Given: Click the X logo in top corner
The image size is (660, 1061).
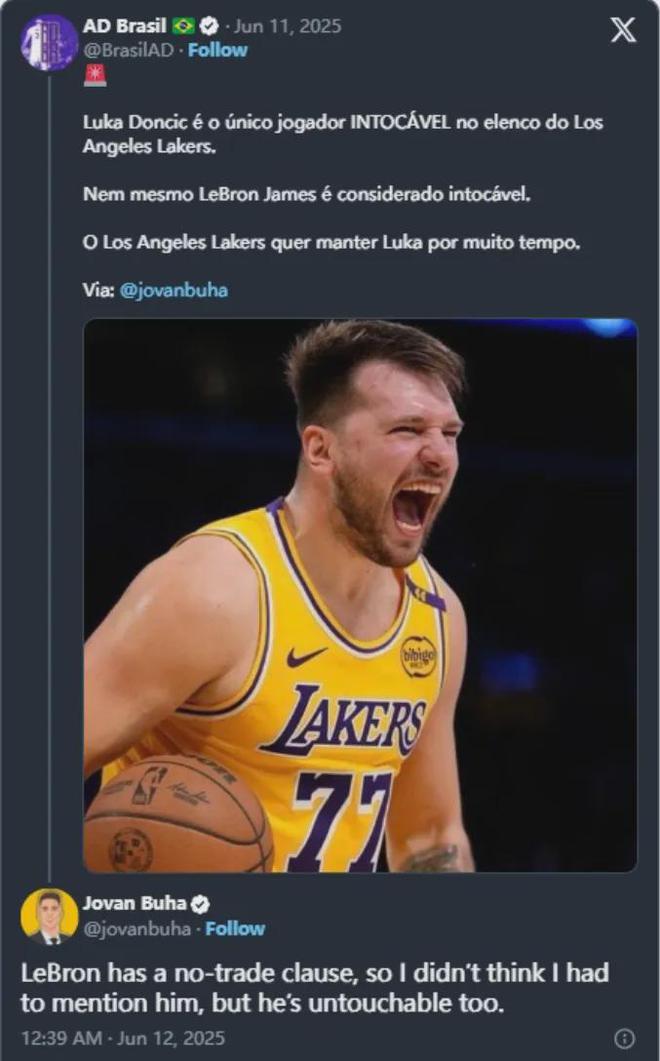Looking at the screenshot, I should click(x=623, y=31).
